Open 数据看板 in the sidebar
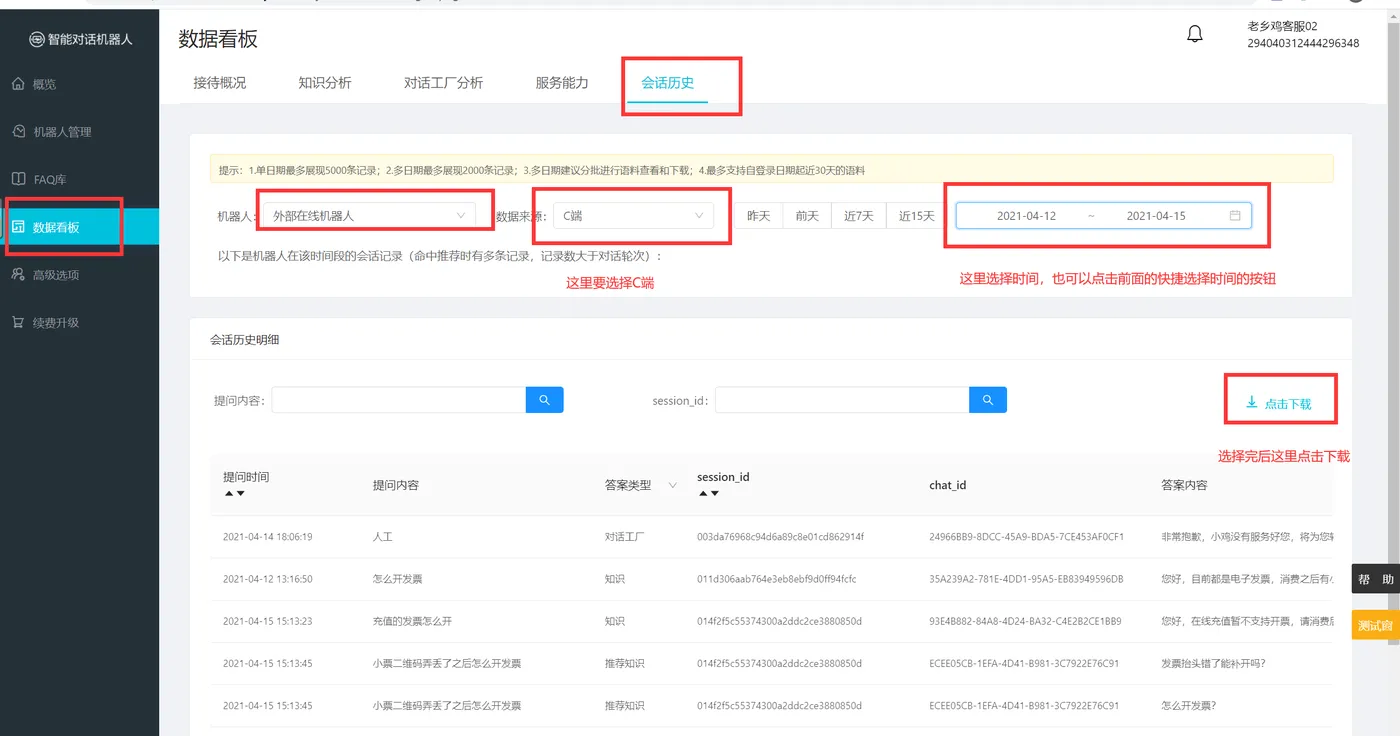This screenshot has width=1400, height=736. [80, 227]
